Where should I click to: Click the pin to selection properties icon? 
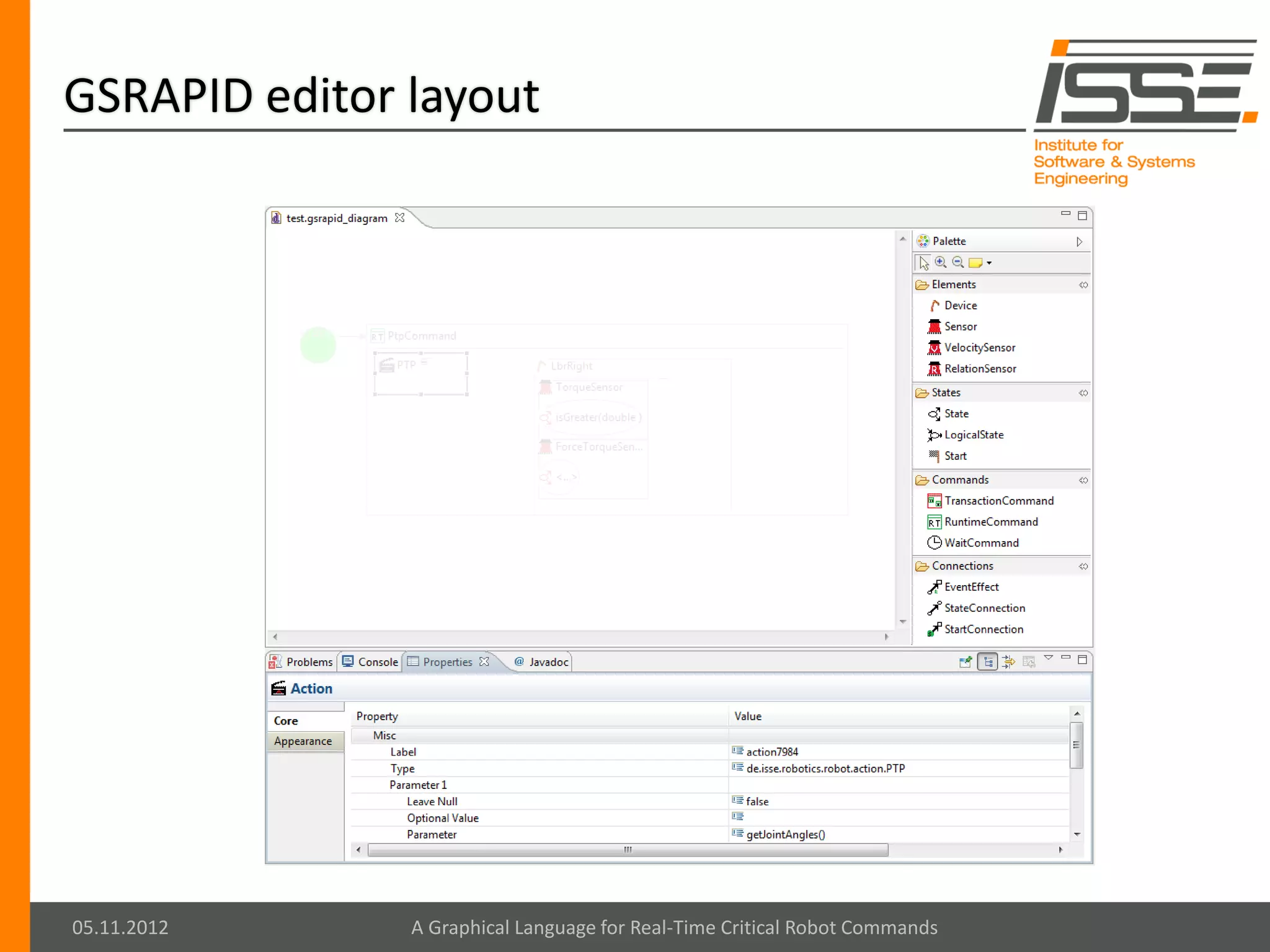pyautogui.click(x=966, y=662)
